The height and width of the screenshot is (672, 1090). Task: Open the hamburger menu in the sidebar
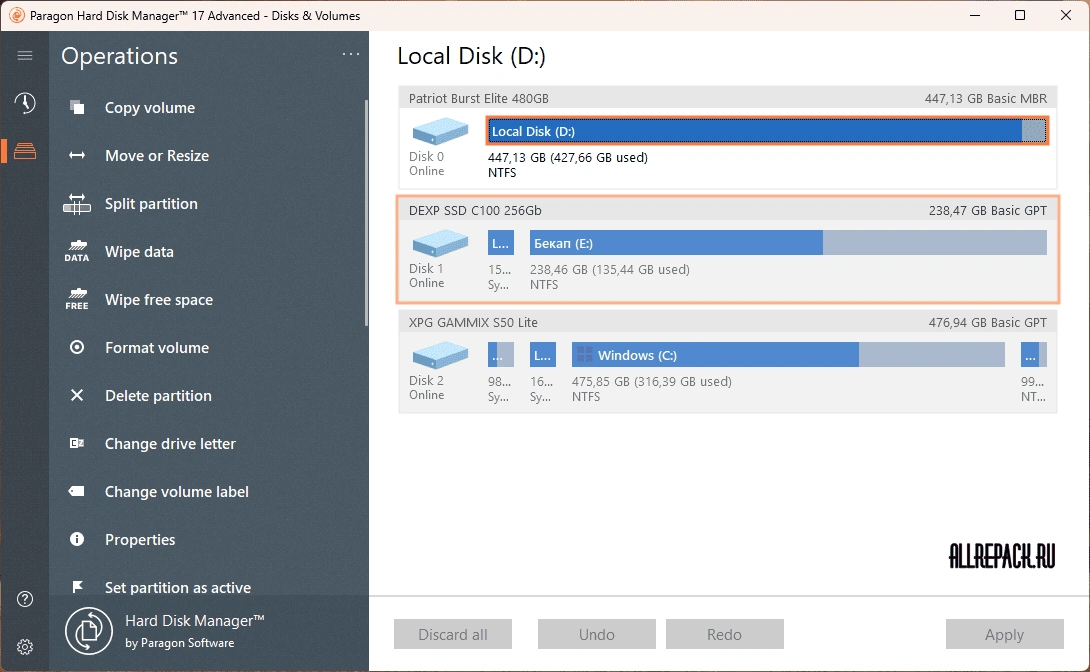pyautogui.click(x=25, y=56)
